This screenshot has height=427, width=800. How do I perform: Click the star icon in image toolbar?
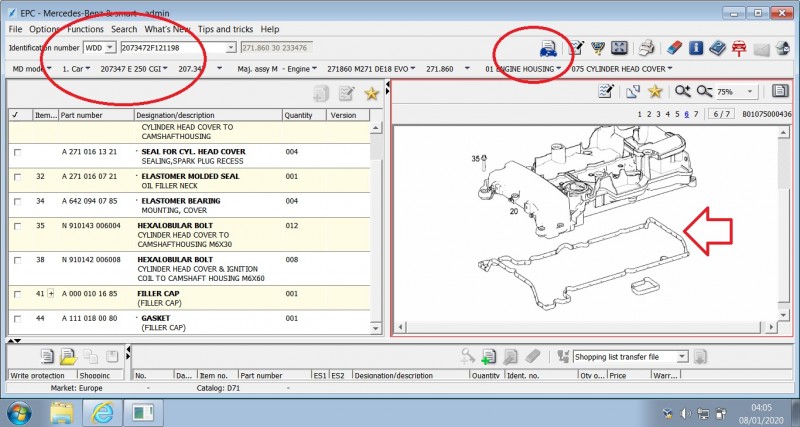(655, 91)
